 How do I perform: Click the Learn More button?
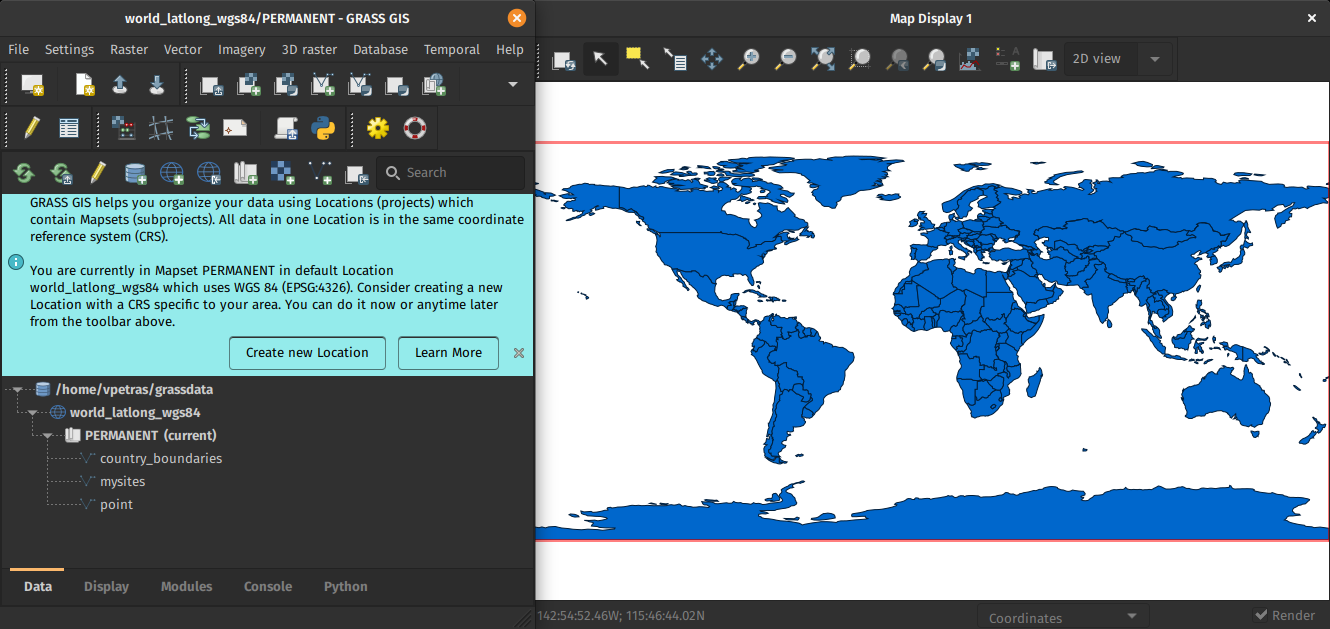[x=448, y=352]
